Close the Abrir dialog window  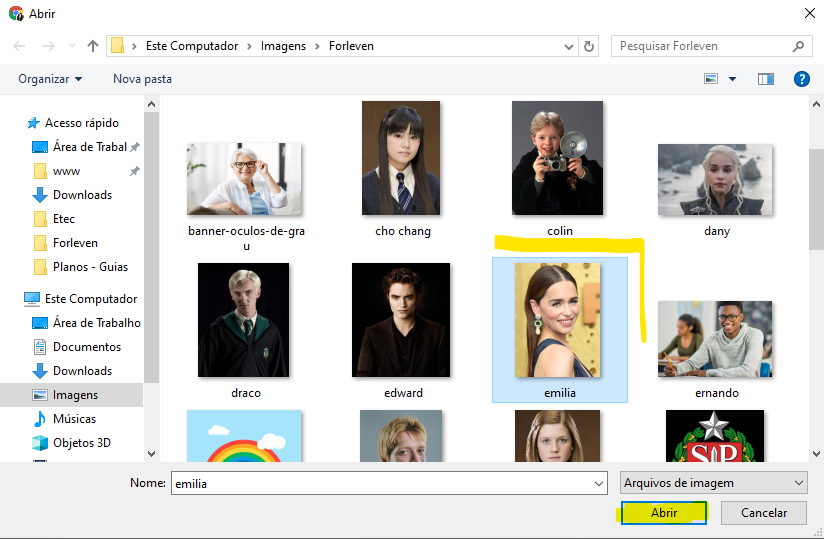tap(810, 13)
